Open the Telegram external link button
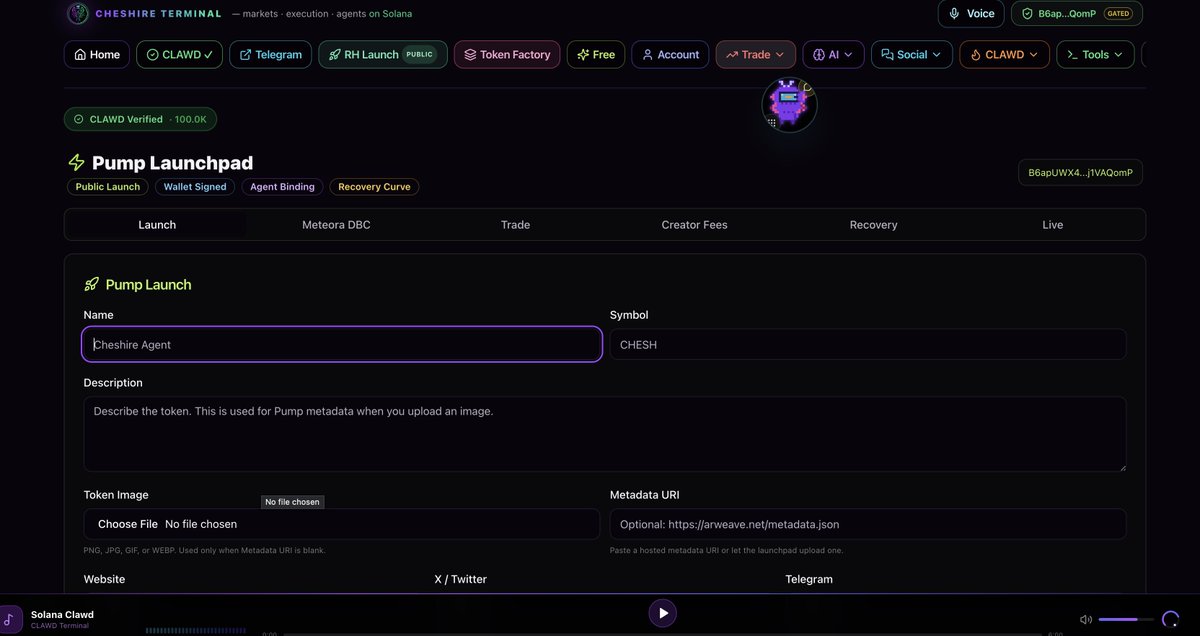Viewport: 1200px width, 636px height. click(x=271, y=55)
